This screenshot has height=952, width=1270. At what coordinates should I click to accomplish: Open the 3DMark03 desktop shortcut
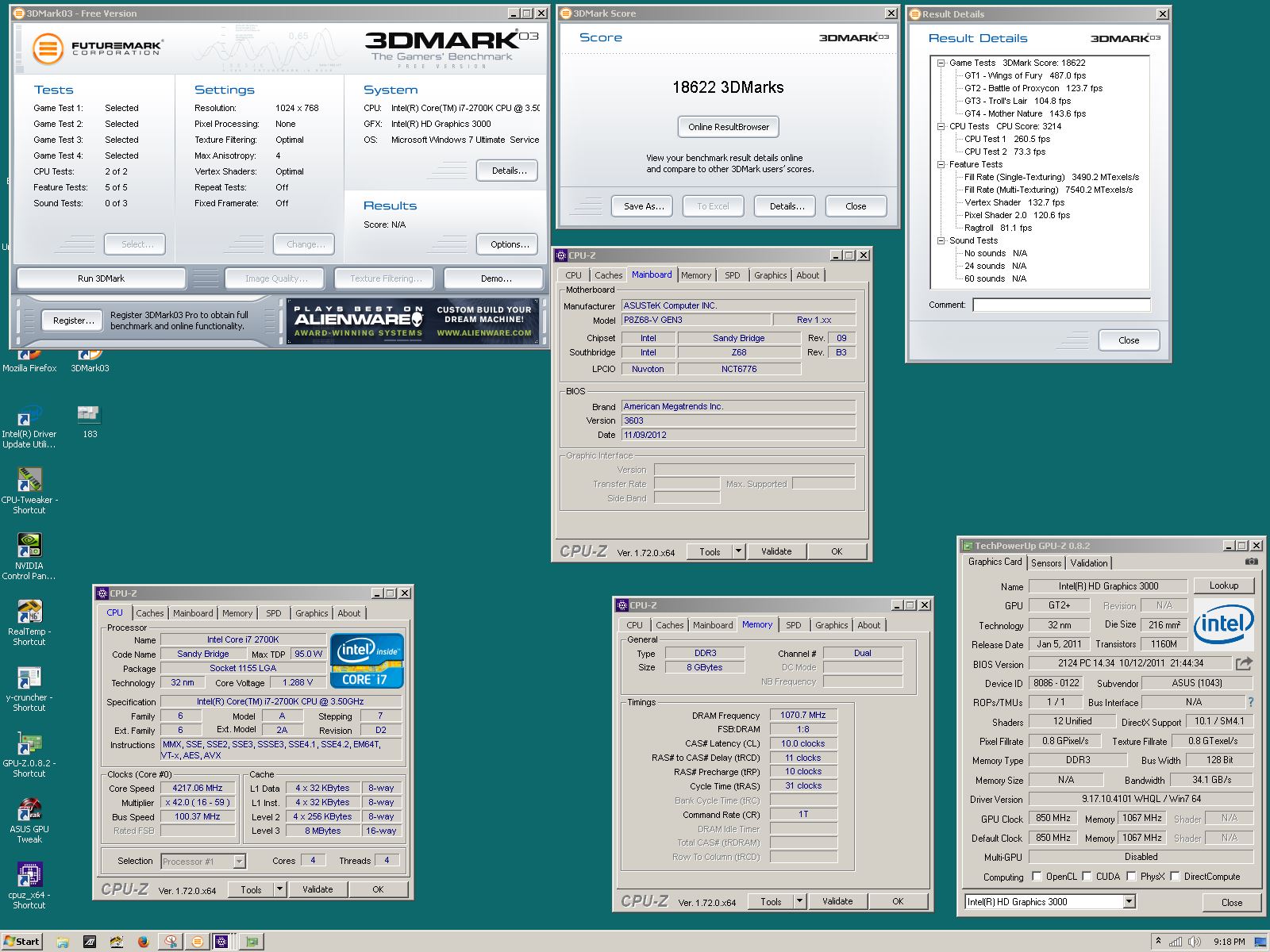click(90, 361)
